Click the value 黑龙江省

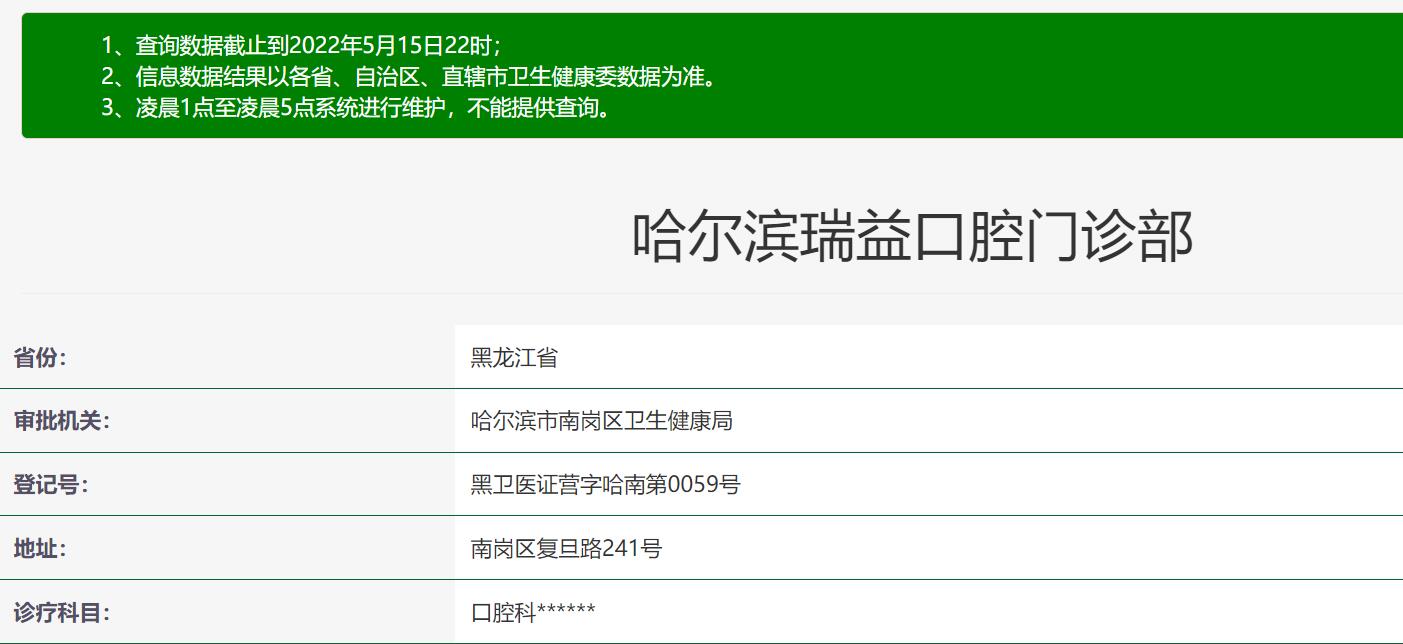514,357
